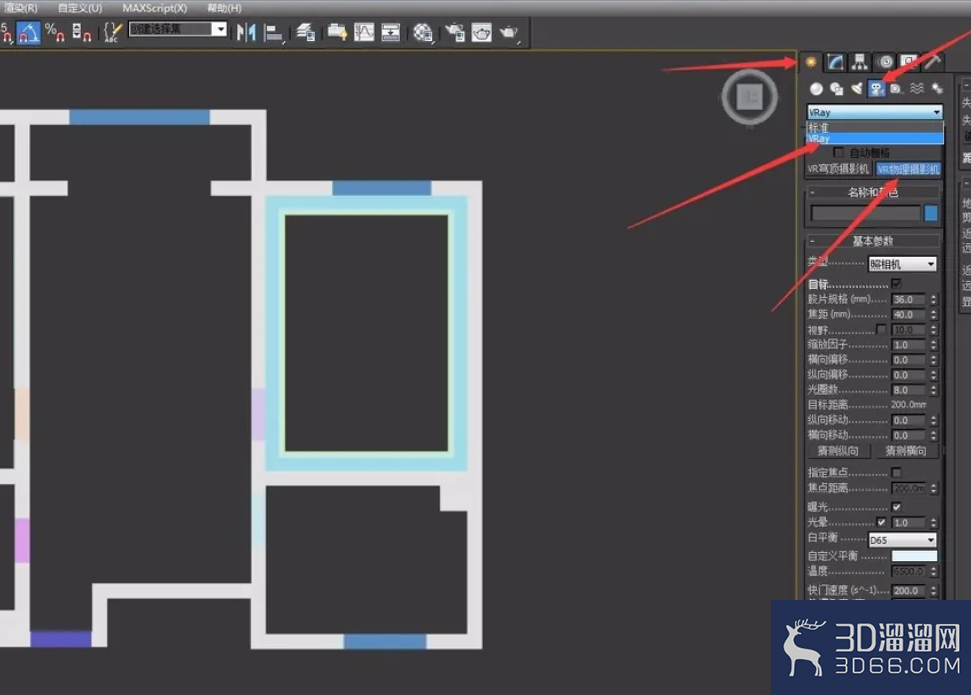Open the layer manager

305,32
